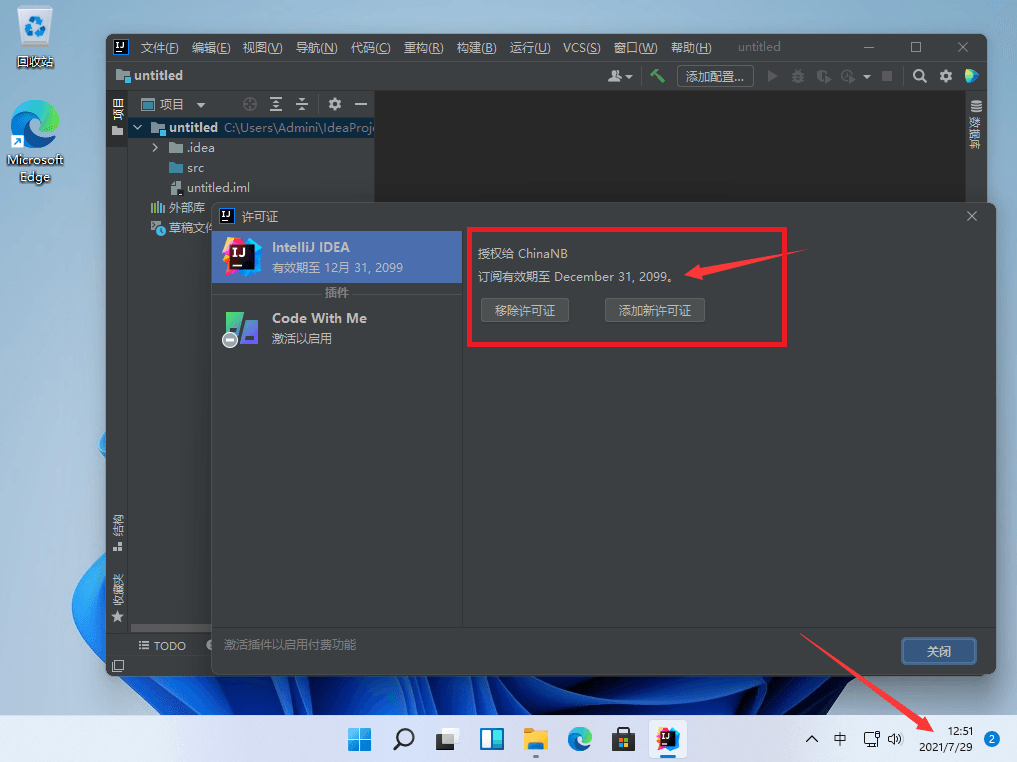Click the untitled breadcrumb in navigation bar
This screenshot has height=762, width=1017.
tap(150, 76)
